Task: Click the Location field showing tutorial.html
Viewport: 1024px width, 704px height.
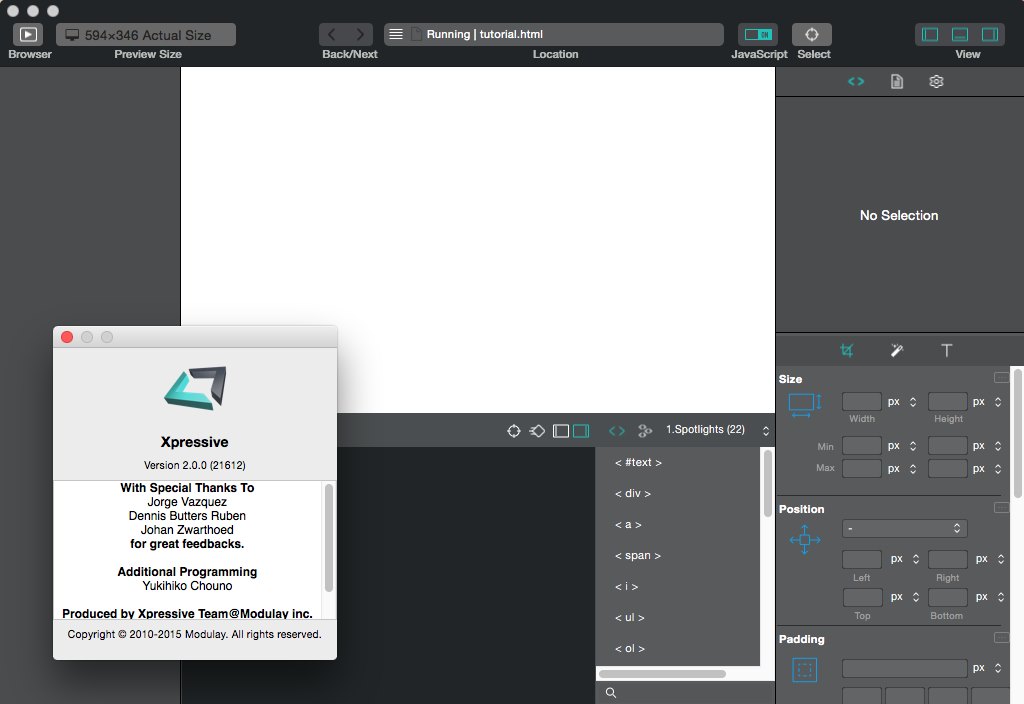Action: [554, 35]
